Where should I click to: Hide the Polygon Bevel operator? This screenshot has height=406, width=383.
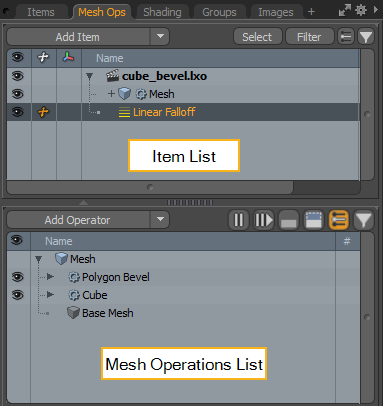tap(18, 277)
